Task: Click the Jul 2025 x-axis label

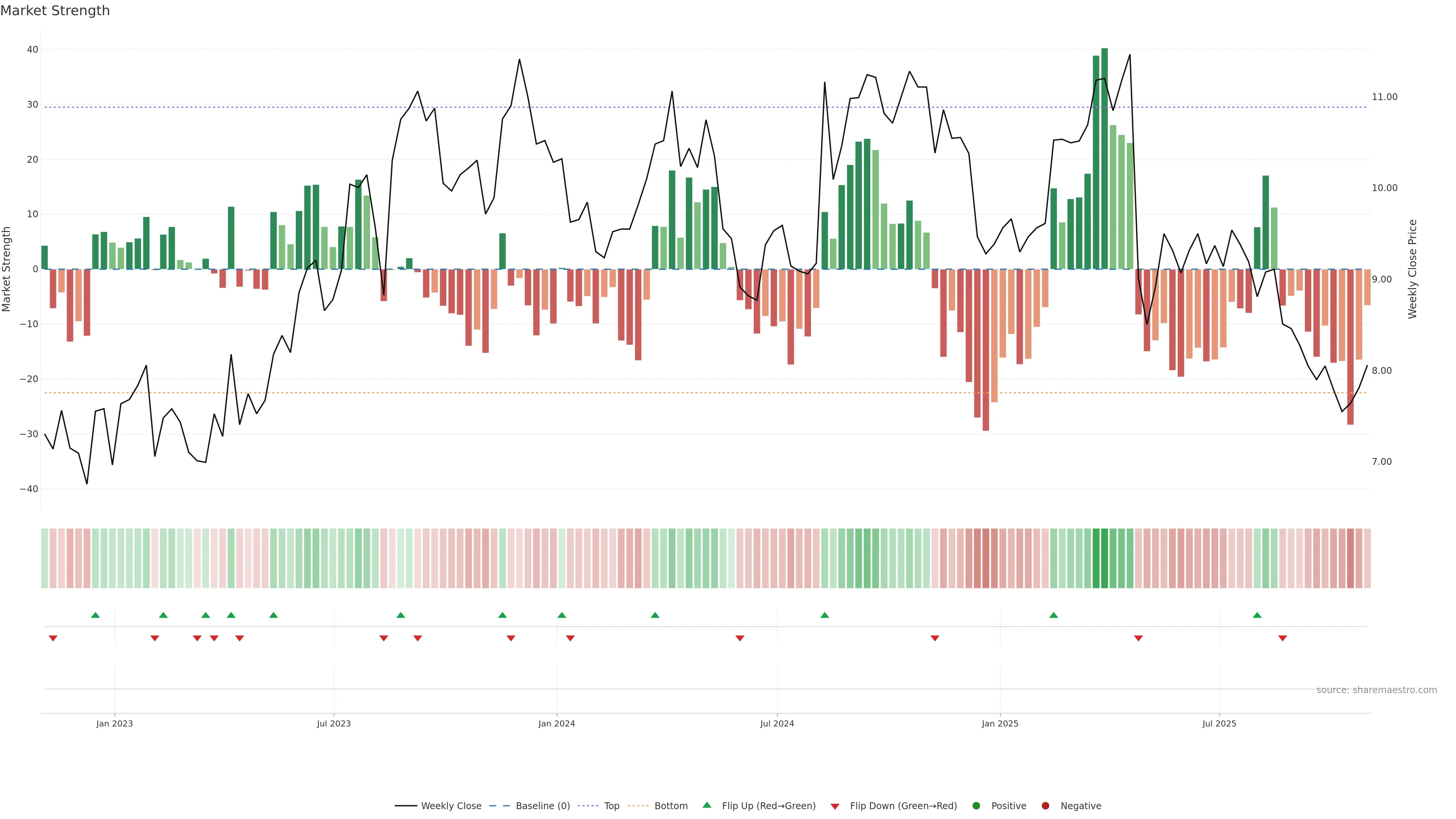Action: [x=1219, y=723]
